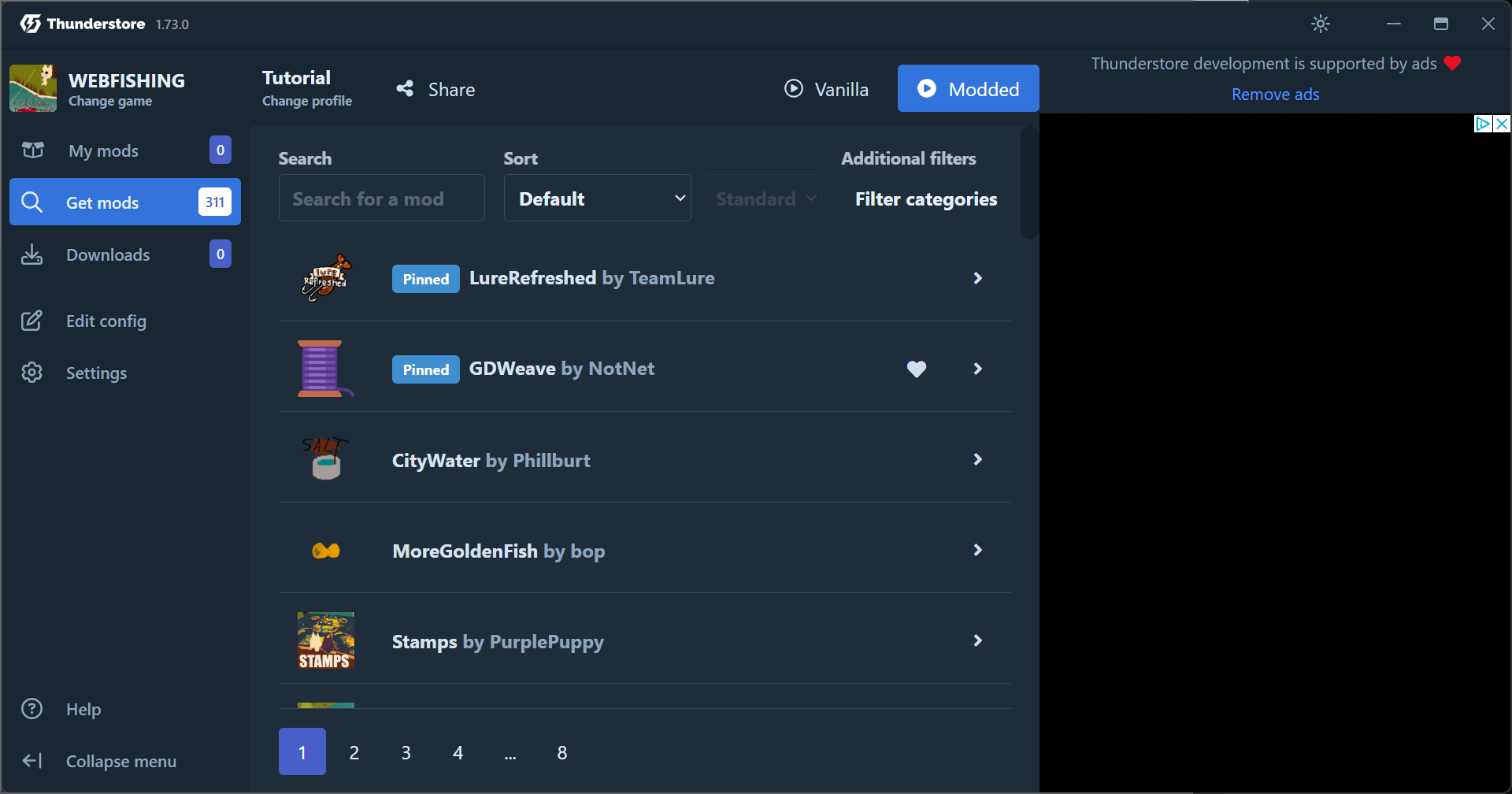Image resolution: width=1512 pixels, height=794 pixels.
Task: Collapse the sidebar menu
Action: point(125,761)
